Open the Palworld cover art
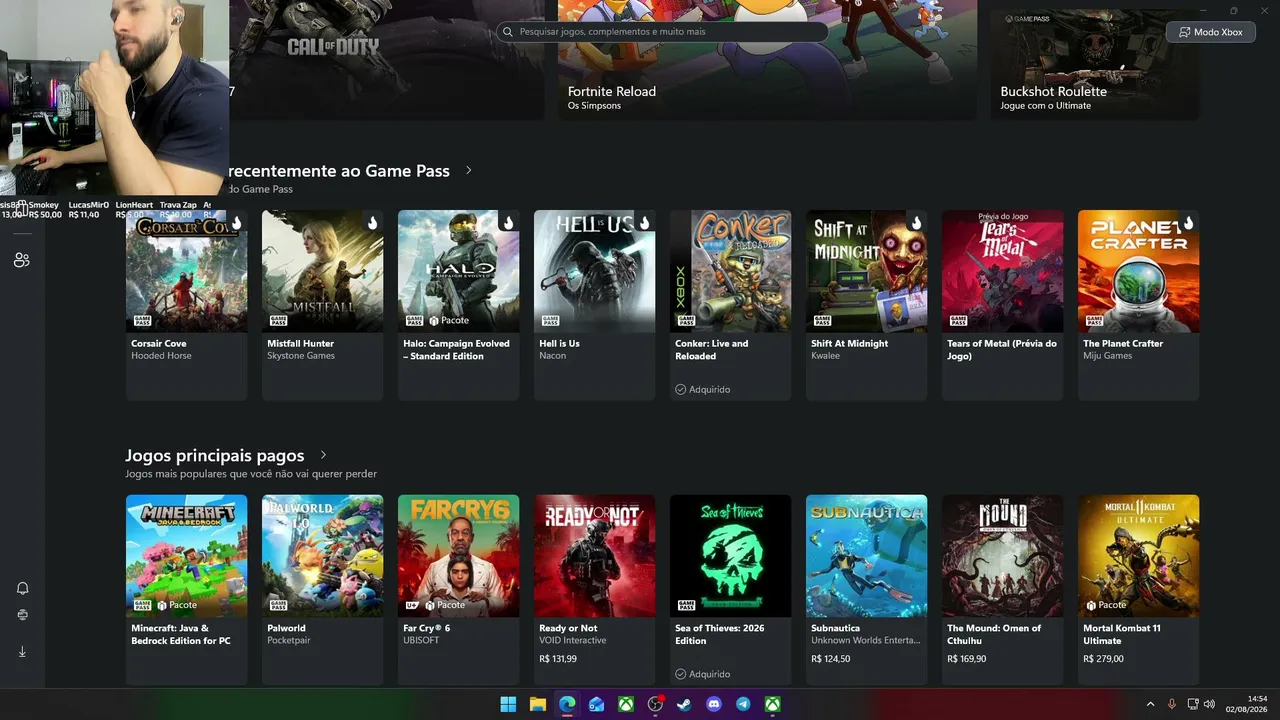This screenshot has height=720, width=1280. [x=322, y=556]
